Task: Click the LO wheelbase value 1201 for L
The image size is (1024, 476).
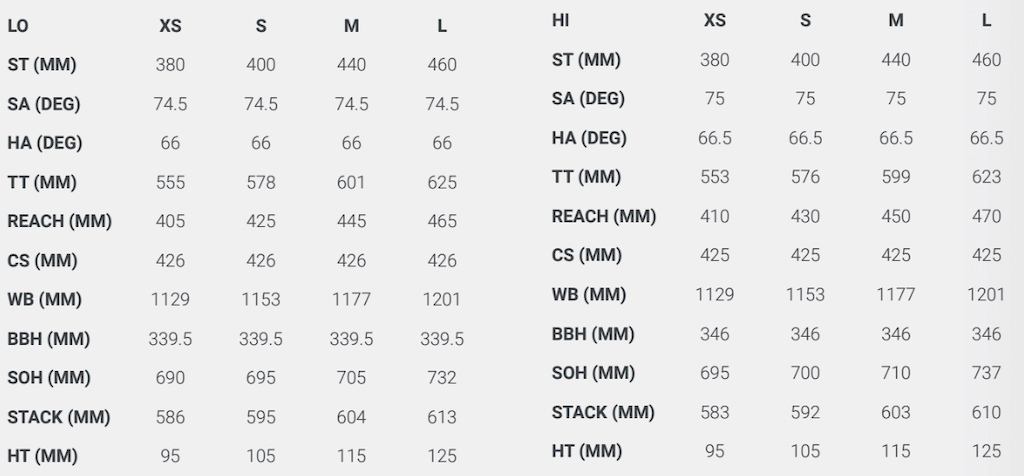Action: 442,300
